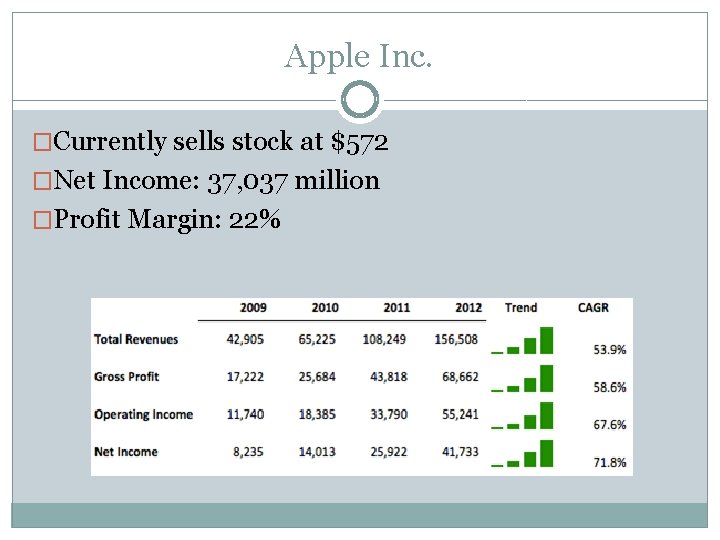
Task: Select the Total Revenues trend sparkline chart
Action: [x=523, y=341]
